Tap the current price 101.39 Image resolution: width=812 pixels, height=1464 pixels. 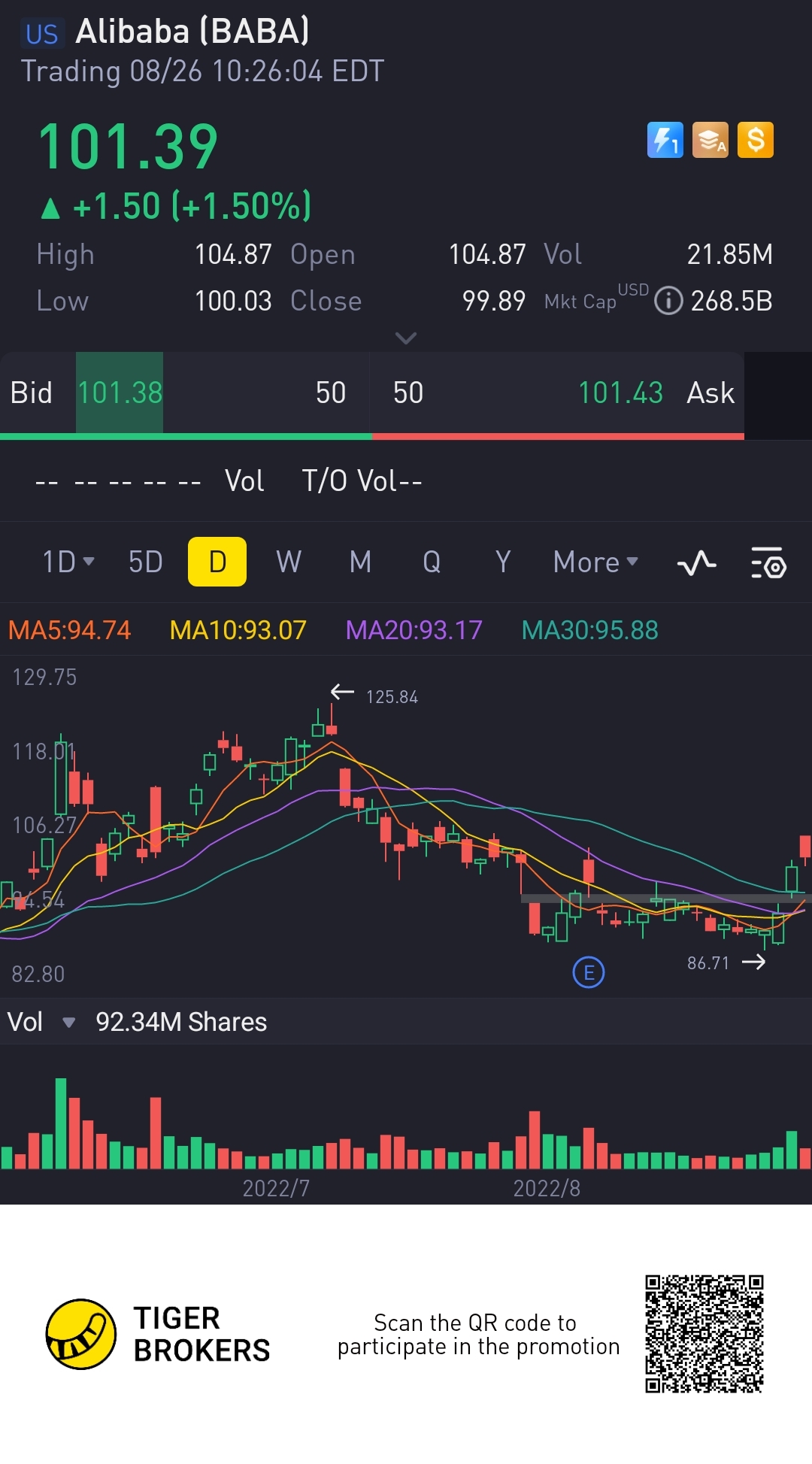[x=128, y=147]
